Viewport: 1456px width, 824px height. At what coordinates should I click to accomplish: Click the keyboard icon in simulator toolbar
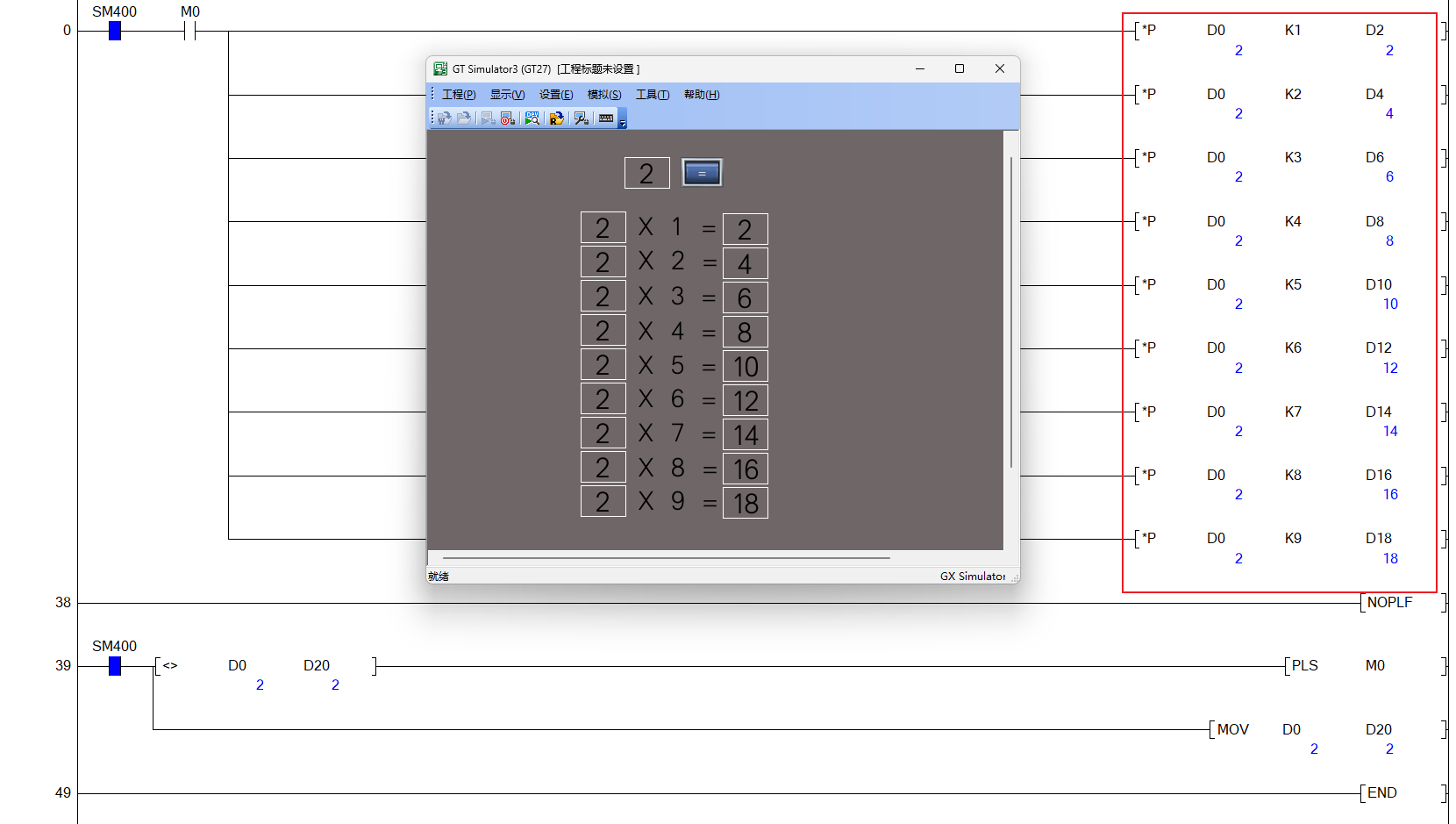click(606, 118)
